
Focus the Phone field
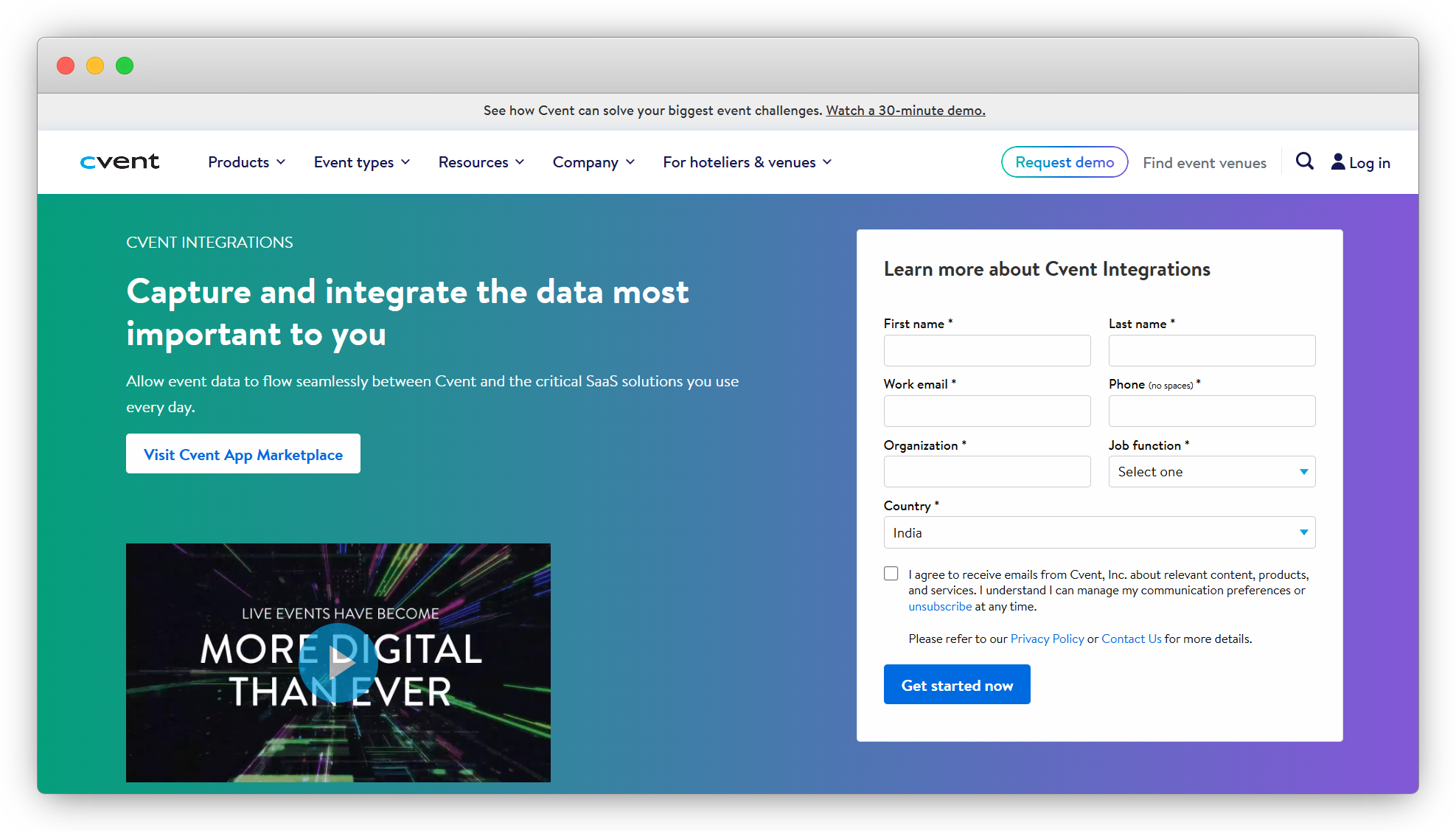pos(1211,411)
